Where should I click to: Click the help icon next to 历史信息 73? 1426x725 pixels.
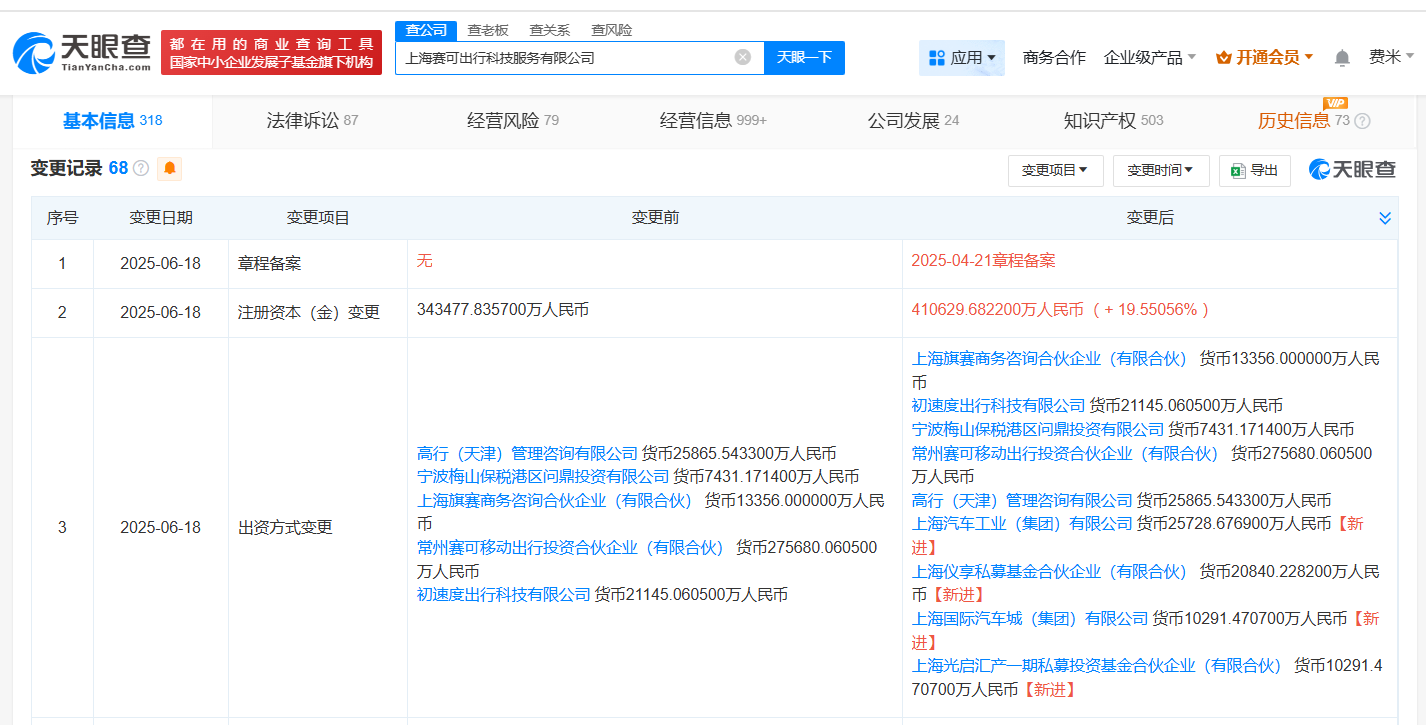tap(1362, 121)
